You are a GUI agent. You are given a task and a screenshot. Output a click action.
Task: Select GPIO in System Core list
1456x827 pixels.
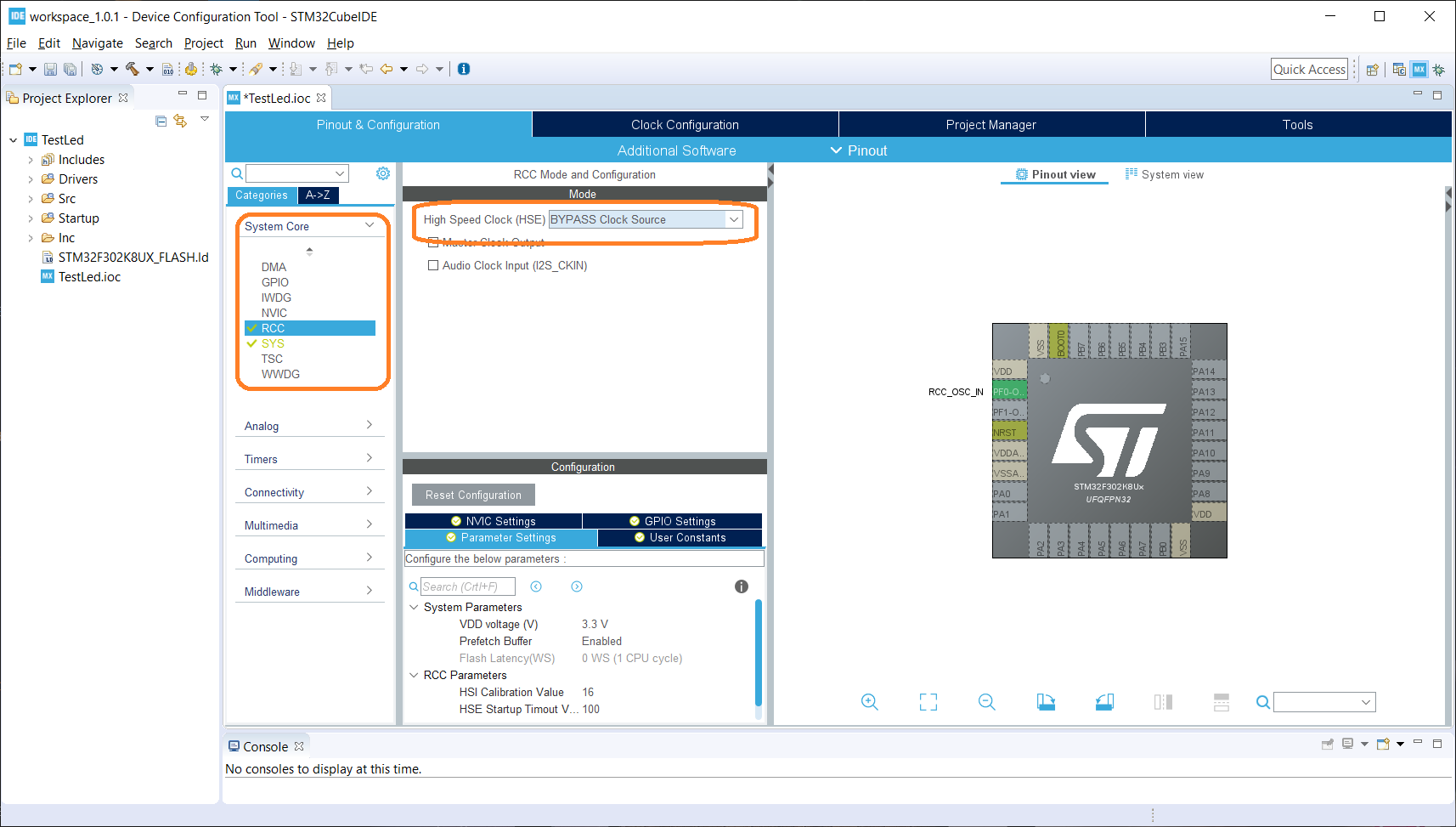pos(275,282)
